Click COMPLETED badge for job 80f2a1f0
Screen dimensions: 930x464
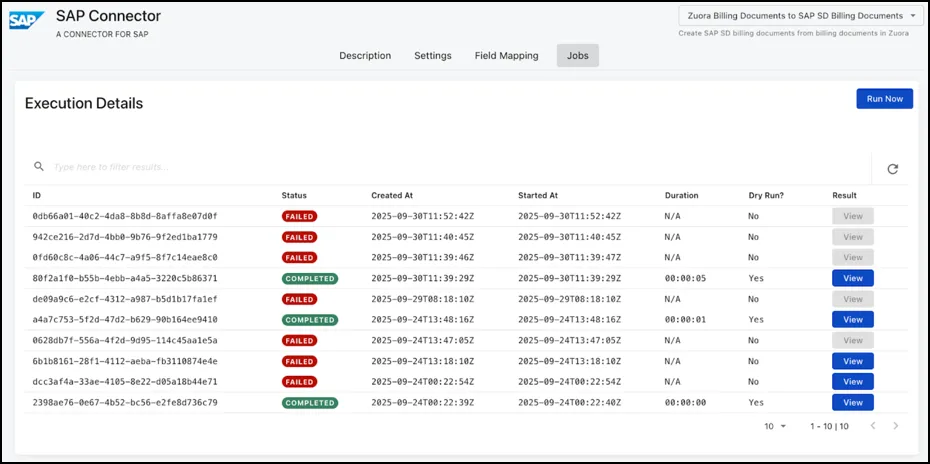(310, 278)
